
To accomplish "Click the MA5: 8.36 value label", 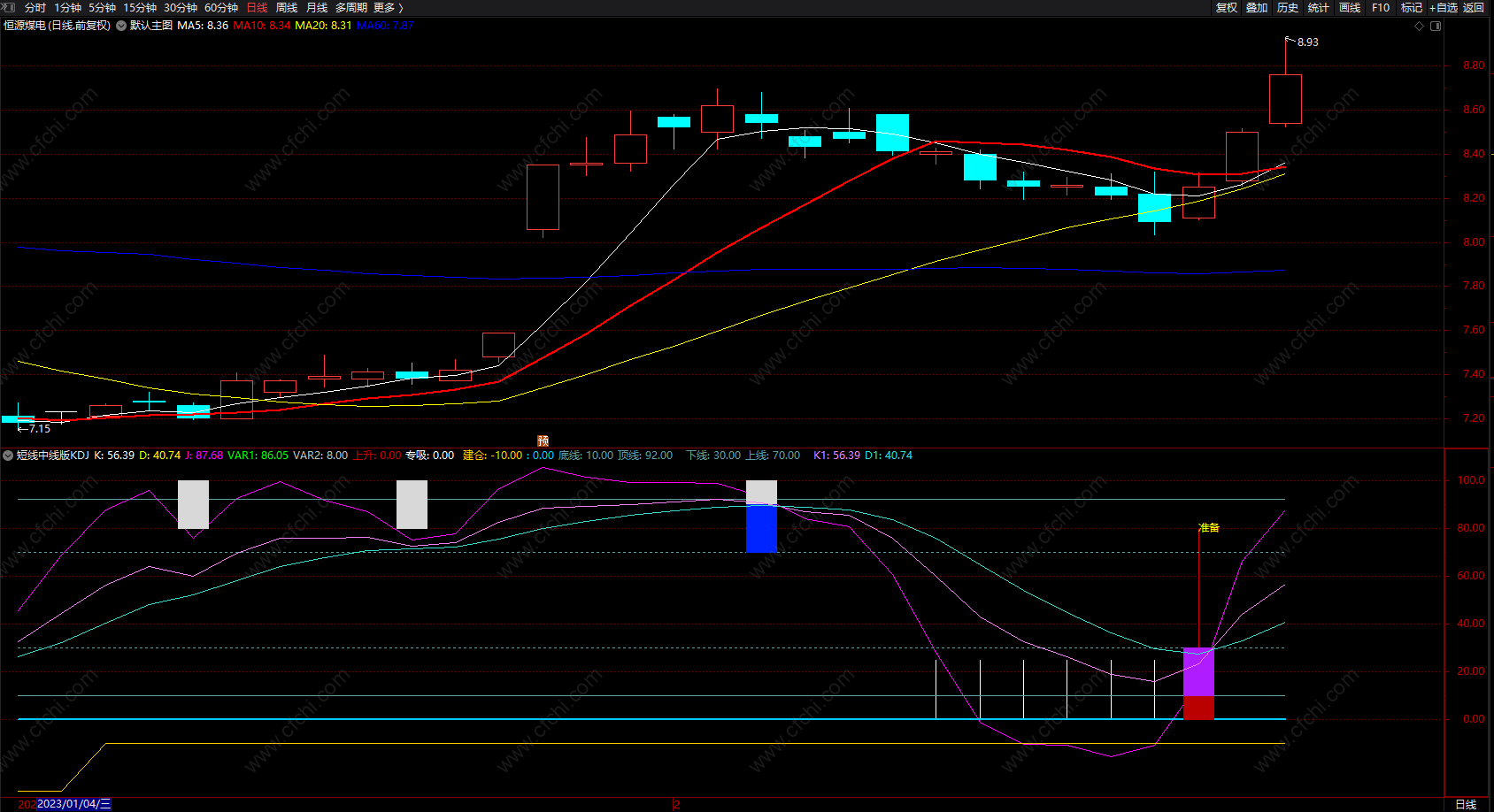I will click(203, 26).
